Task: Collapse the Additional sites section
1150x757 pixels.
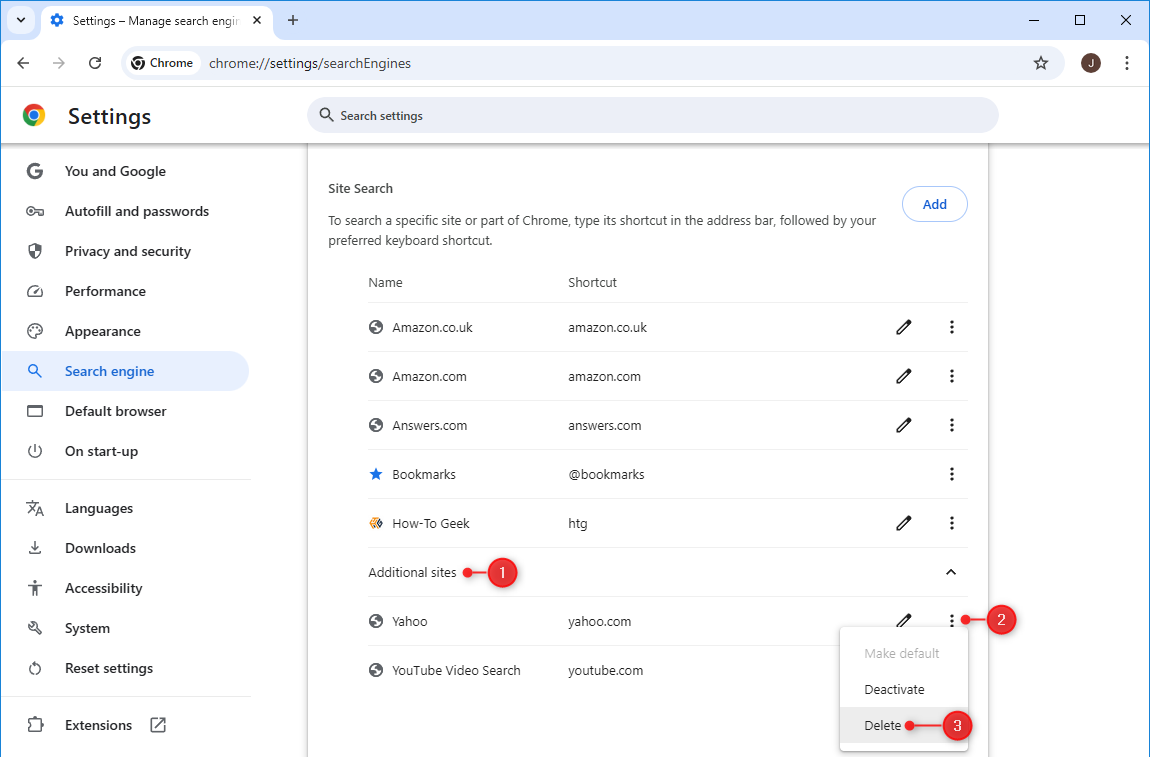Action: pyautogui.click(x=951, y=572)
